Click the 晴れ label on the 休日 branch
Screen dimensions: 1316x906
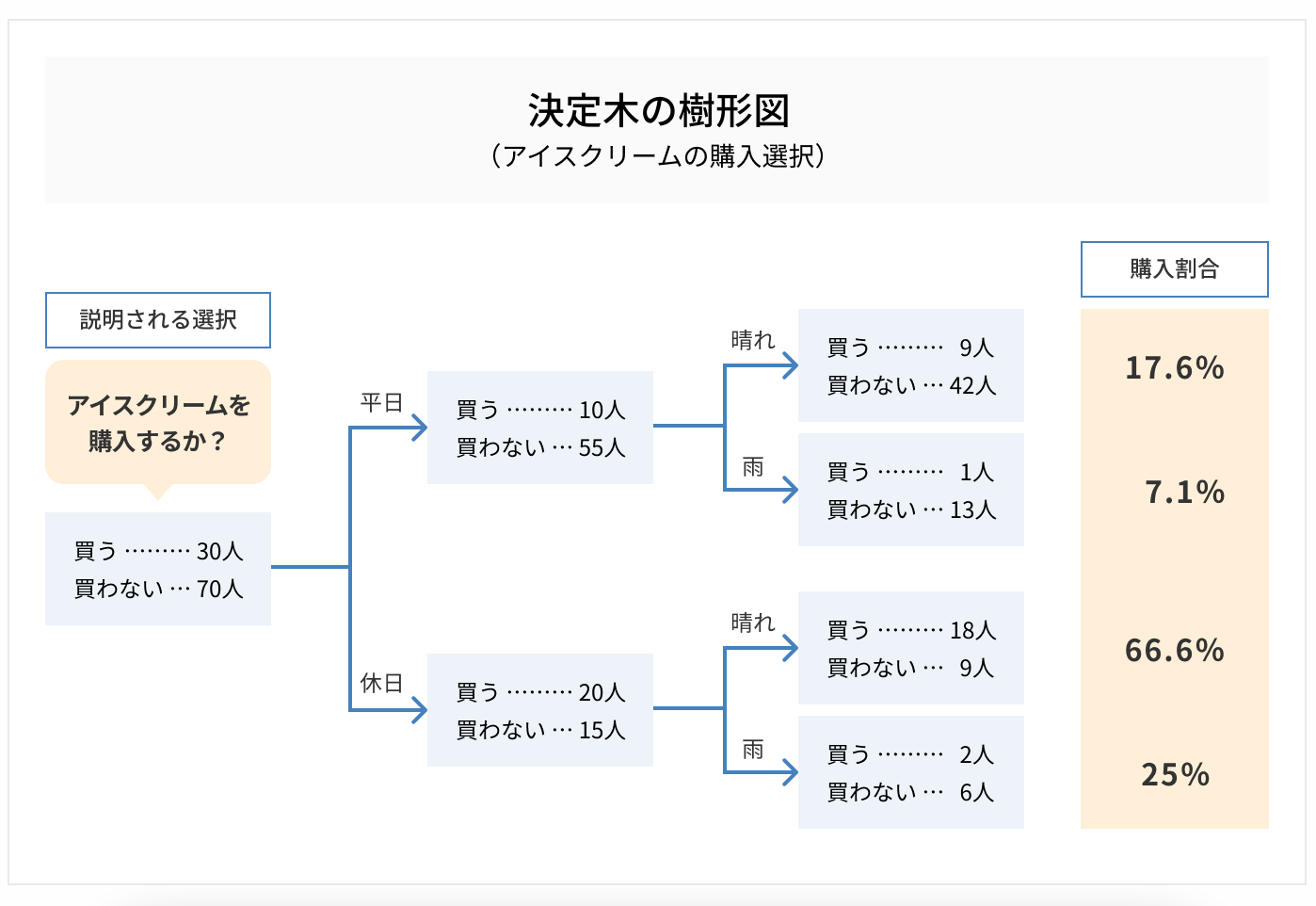pos(753,623)
